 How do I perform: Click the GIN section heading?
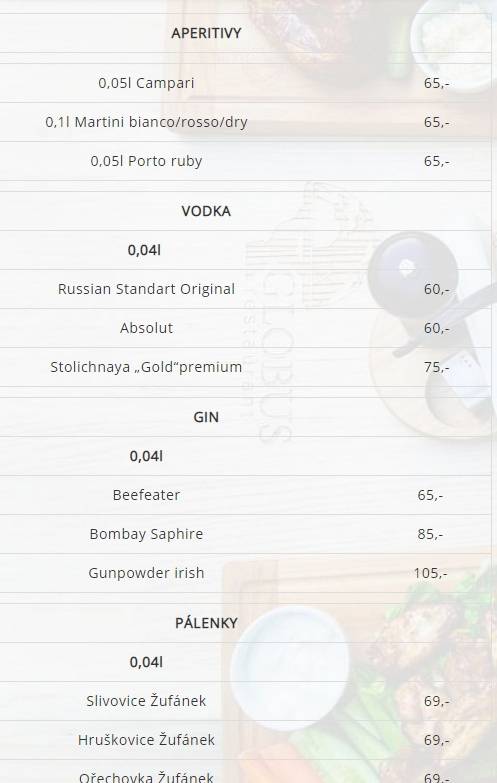(x=206, y=417)
